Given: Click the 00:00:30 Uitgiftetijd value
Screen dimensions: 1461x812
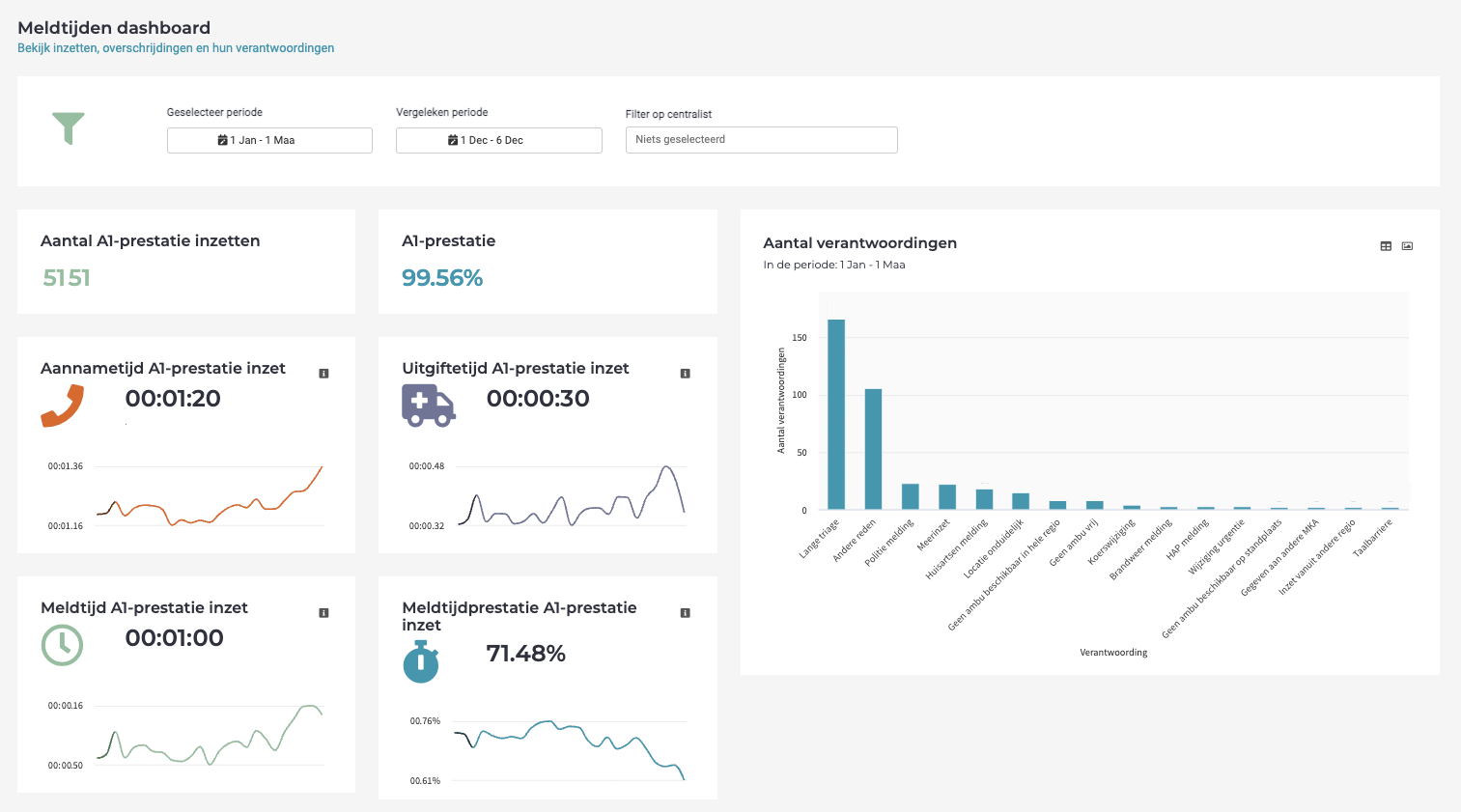Looking at the screenshot, I should click(x=538, y=399).
